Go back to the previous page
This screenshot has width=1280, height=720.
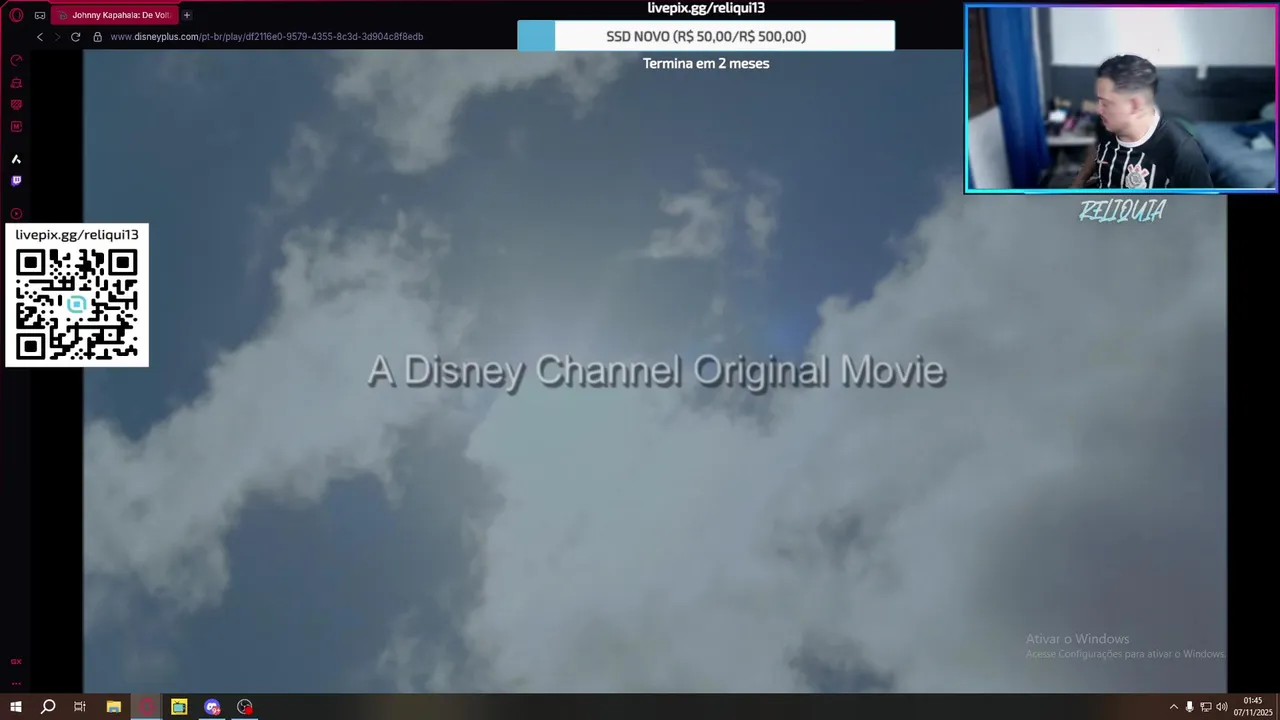(x=40, y=37)
